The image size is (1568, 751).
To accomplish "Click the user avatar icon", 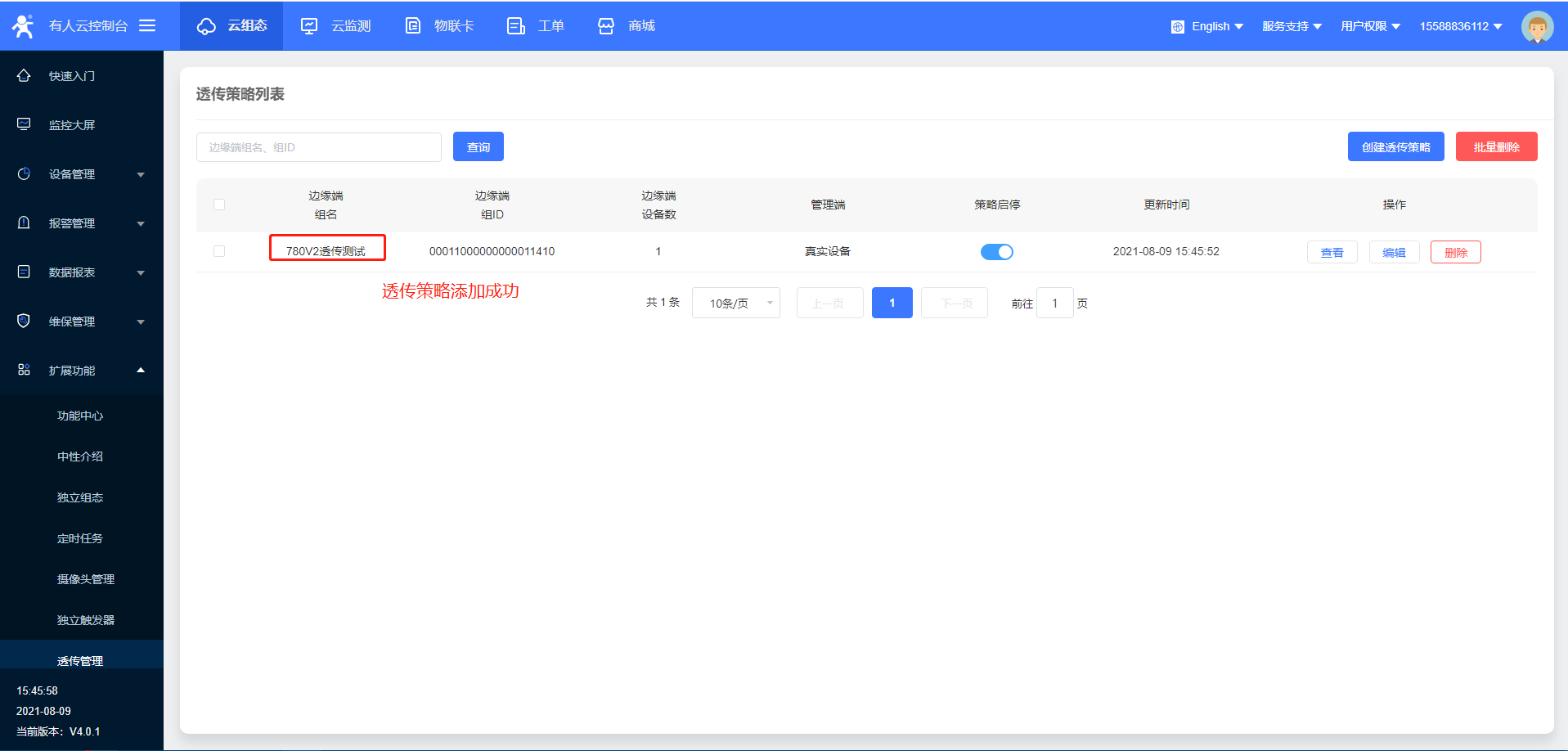I will point(1537,27).
